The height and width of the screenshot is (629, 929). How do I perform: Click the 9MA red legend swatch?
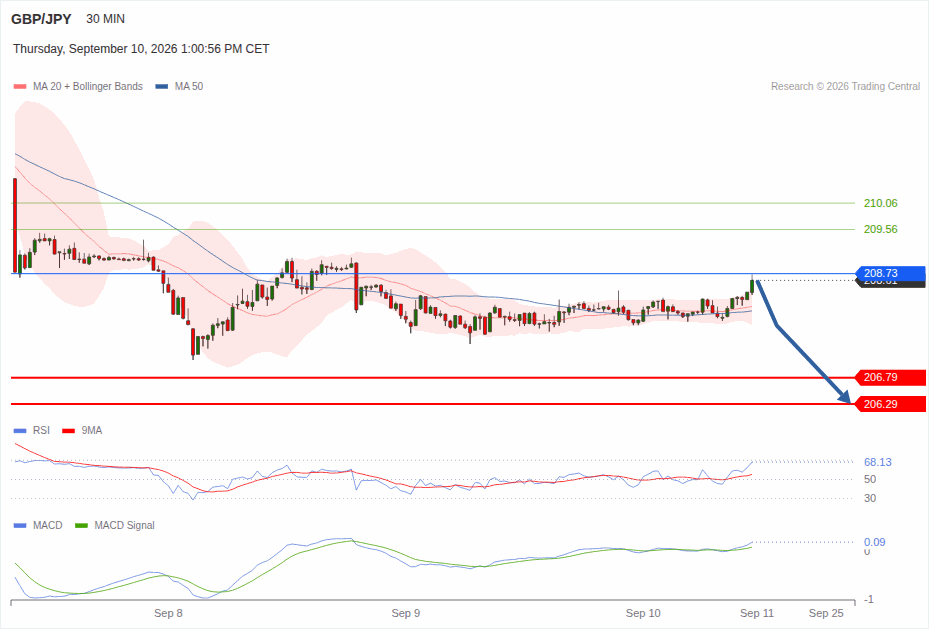[x=68, y=431]
